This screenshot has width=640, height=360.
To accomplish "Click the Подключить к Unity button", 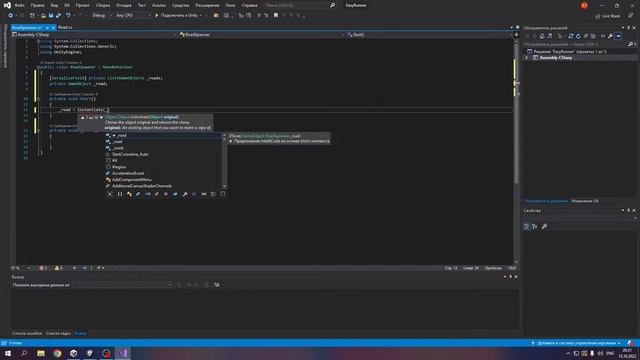I will (178, 16).
